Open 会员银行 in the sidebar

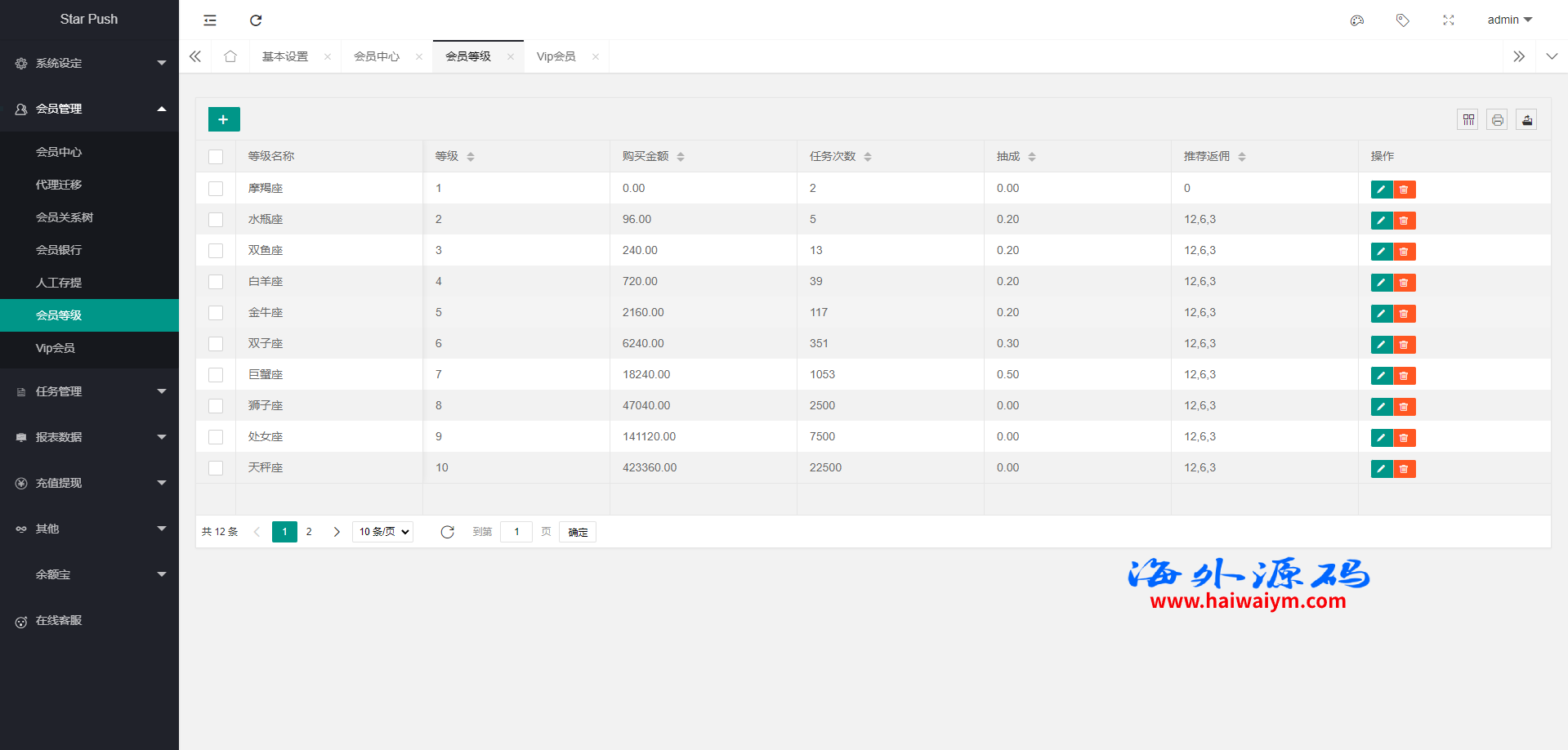59,250
